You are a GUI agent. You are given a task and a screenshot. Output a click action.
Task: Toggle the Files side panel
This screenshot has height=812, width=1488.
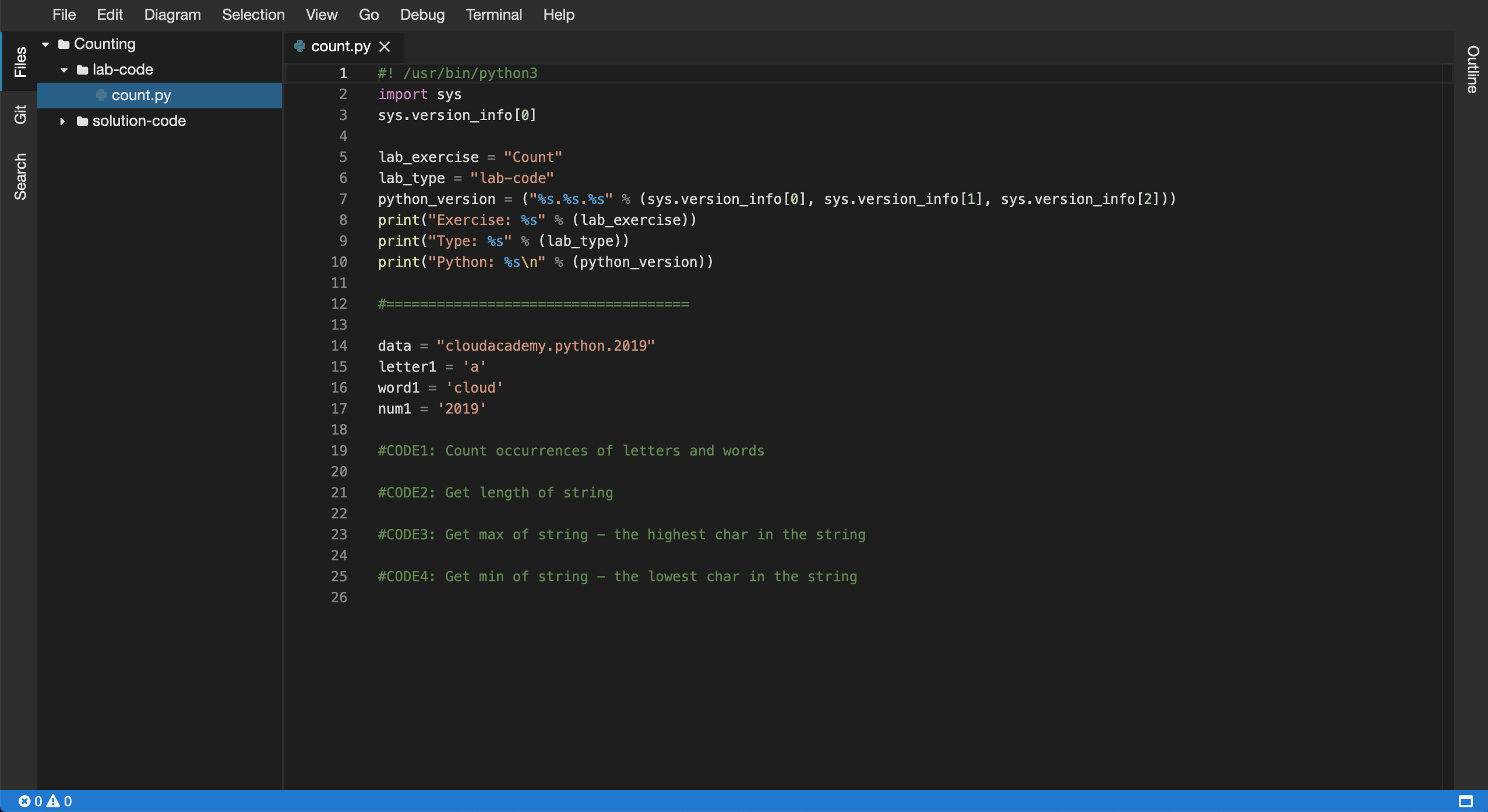(x=20, y=62)
